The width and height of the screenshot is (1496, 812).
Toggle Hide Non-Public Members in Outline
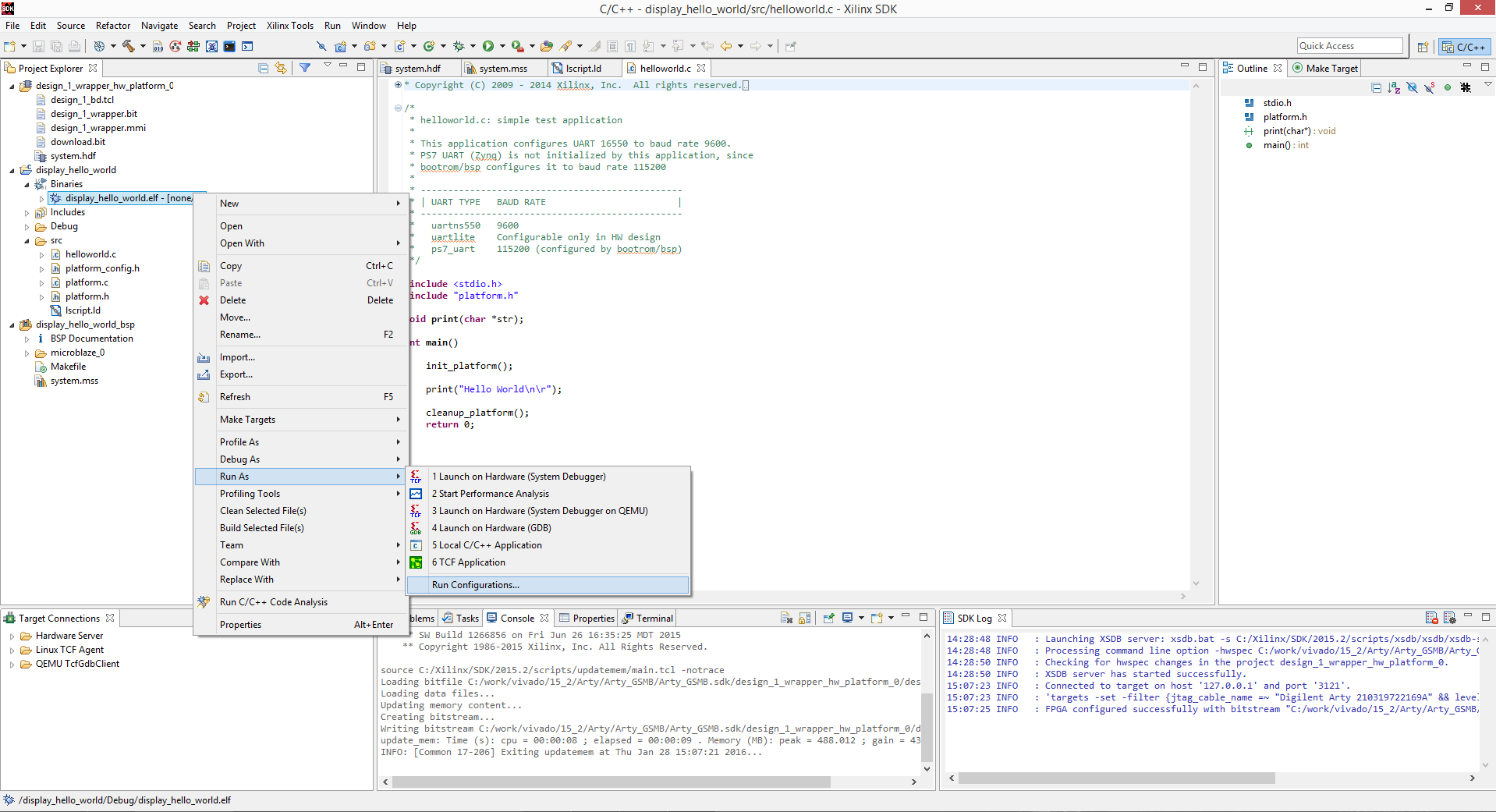1448,88
